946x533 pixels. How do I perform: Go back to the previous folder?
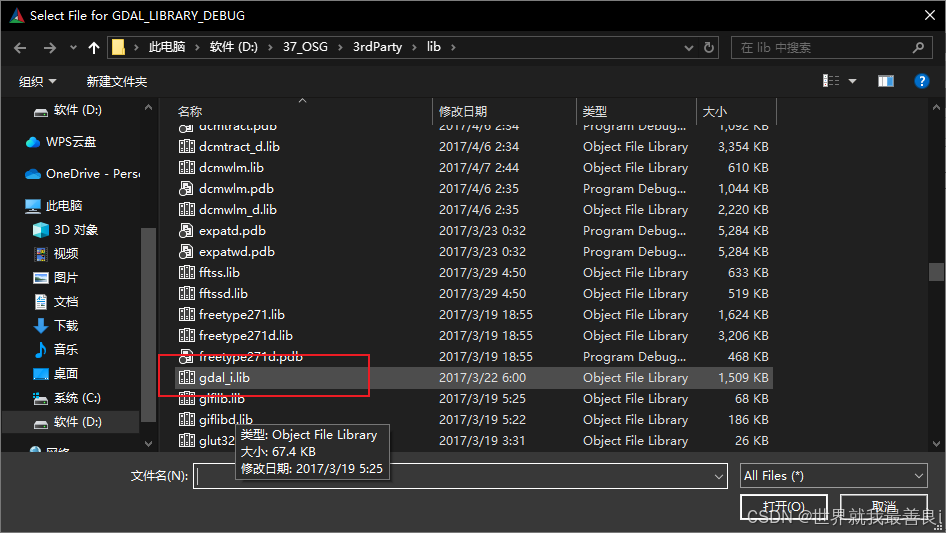tap(20, 48)
